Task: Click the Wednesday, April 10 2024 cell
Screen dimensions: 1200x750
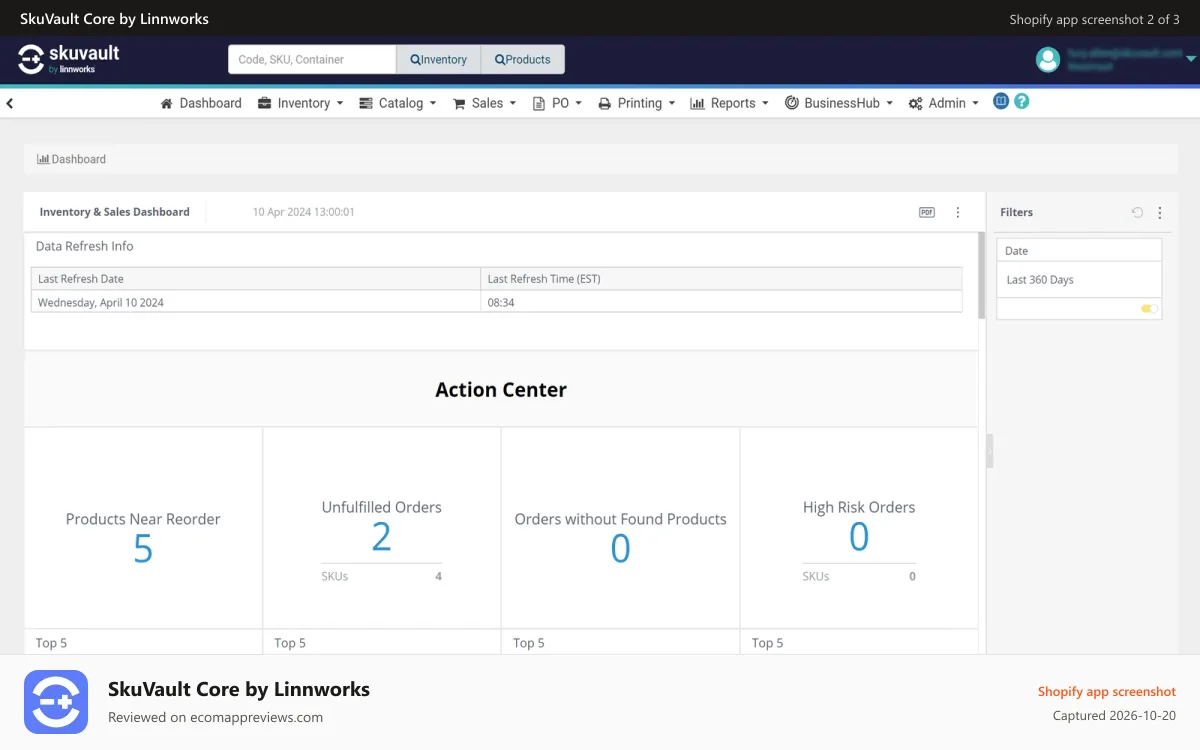Action: [x=256, y=302]
